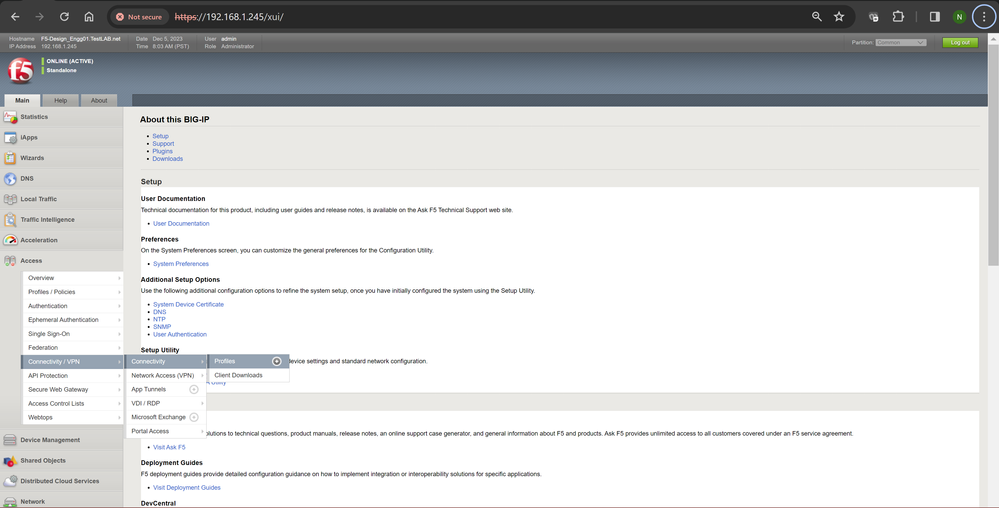Open Visit Deployment Guides link
Image resolution: width=999 pixels, height=508 pixels.
pyautogui.click(x=187, y=488)
